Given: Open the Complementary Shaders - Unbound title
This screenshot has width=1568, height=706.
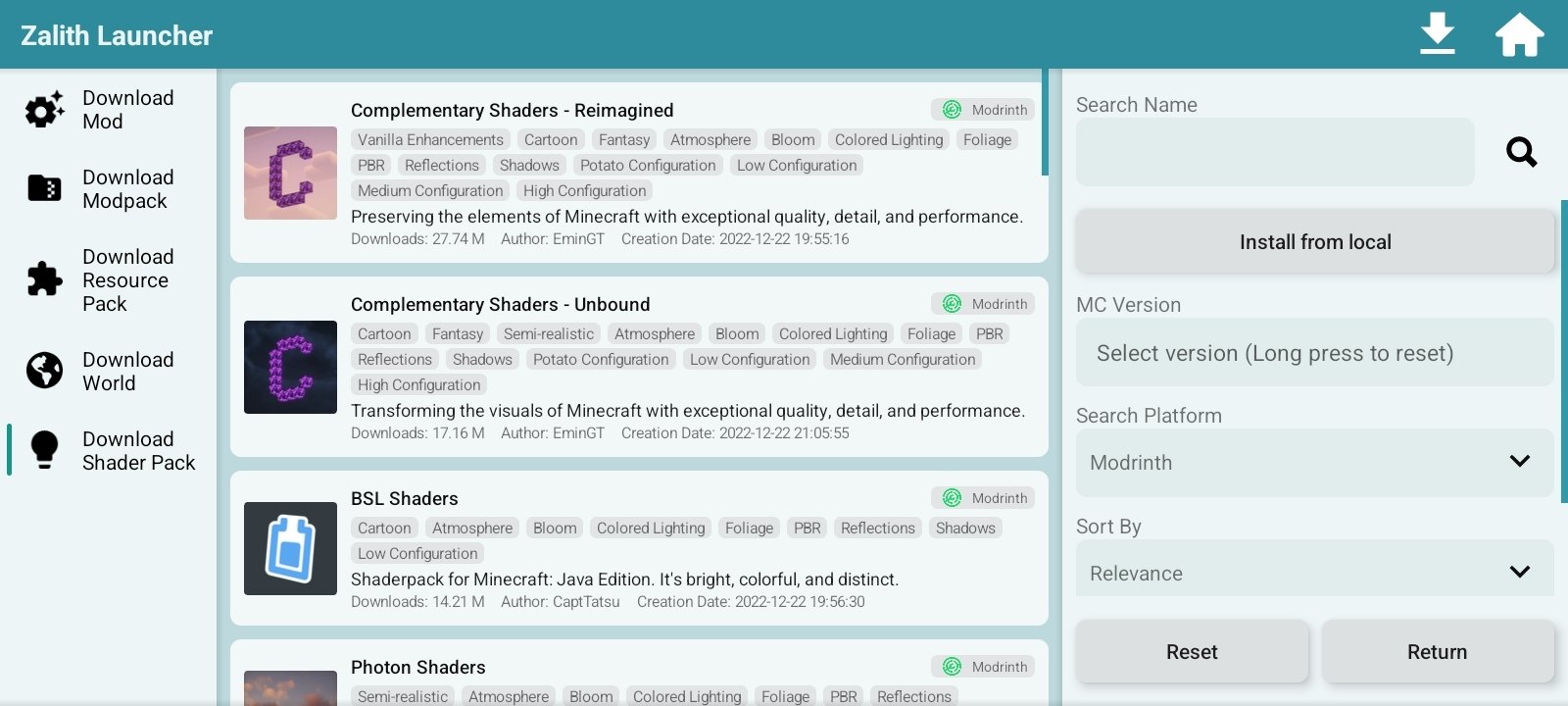Looking at the screenshot, I should [x=500, y=305].
